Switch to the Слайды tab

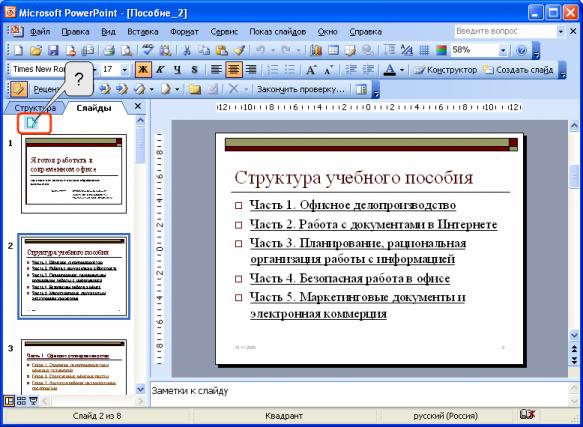point(94,108)
